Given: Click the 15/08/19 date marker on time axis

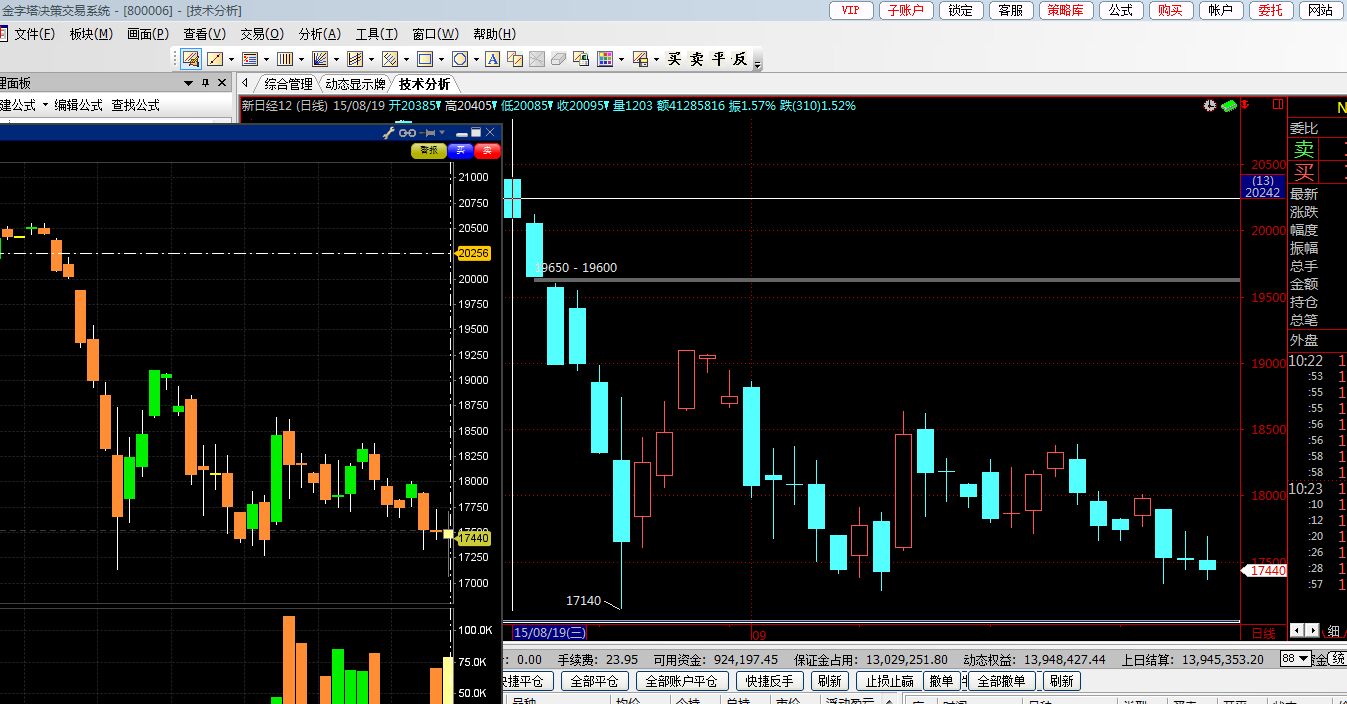Looking at the screenshot, I should click(x=549, y=632).
